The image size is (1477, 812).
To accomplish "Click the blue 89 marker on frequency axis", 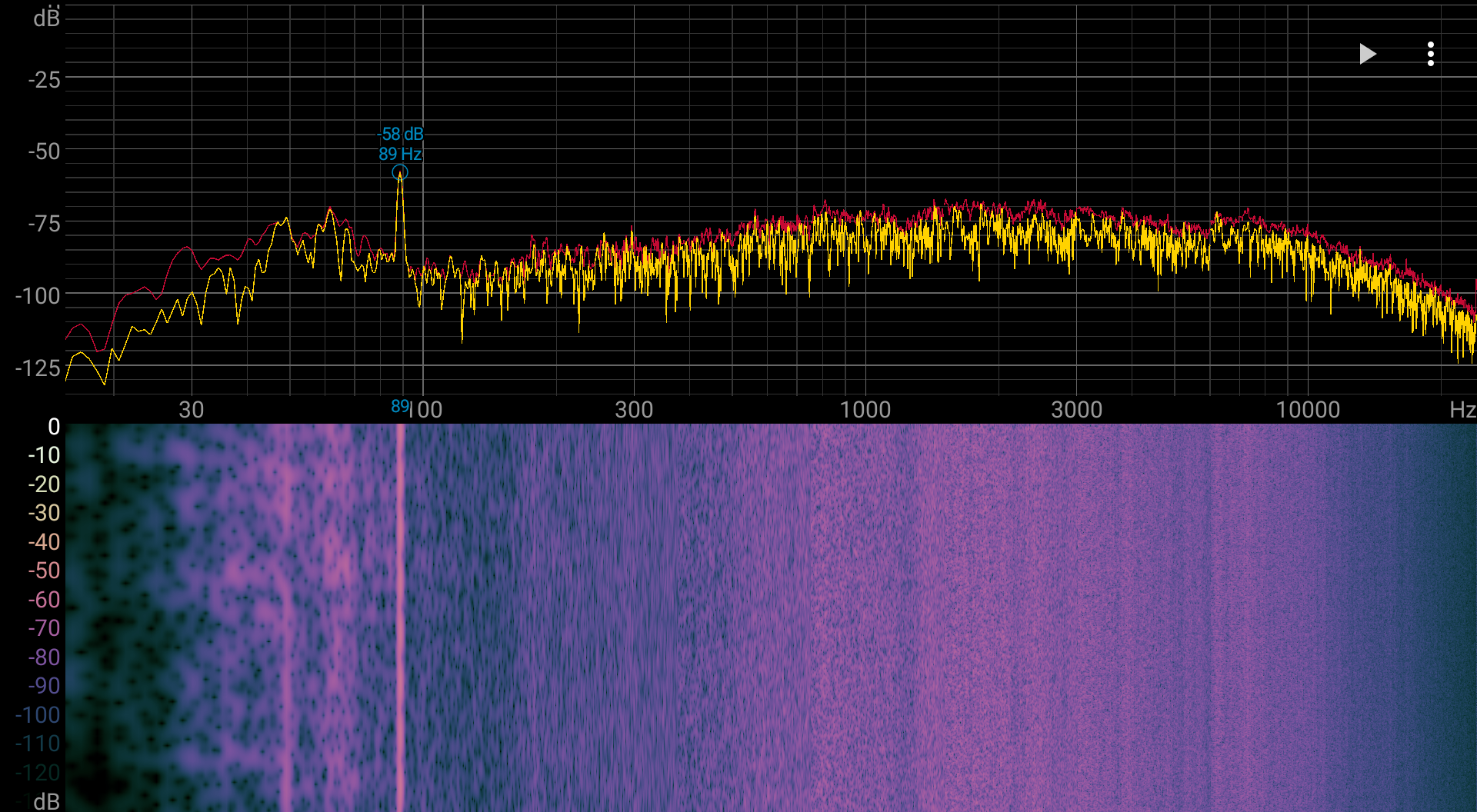I will (x=400, y=406).
